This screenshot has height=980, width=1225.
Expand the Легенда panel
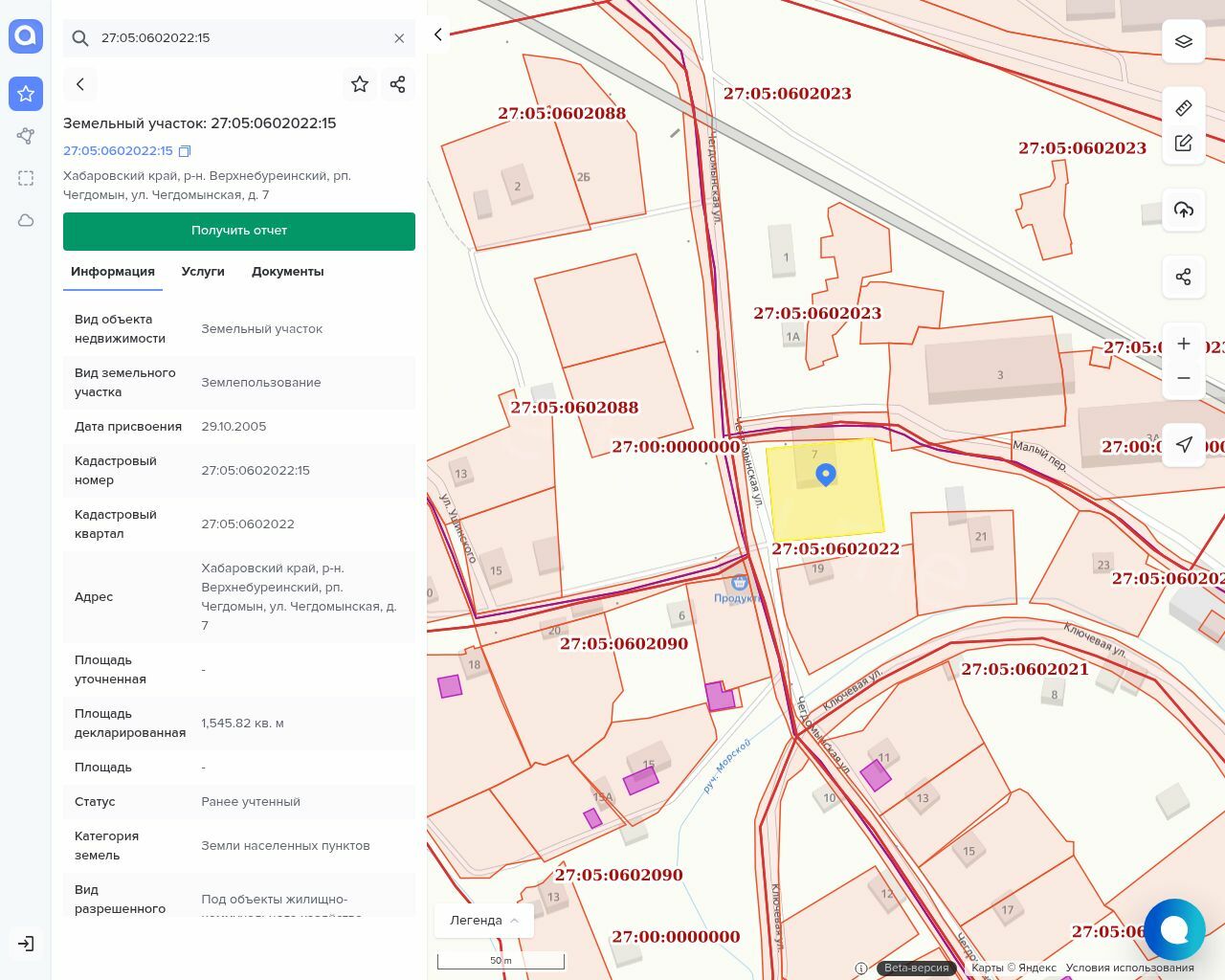click(x=483, y=920)
